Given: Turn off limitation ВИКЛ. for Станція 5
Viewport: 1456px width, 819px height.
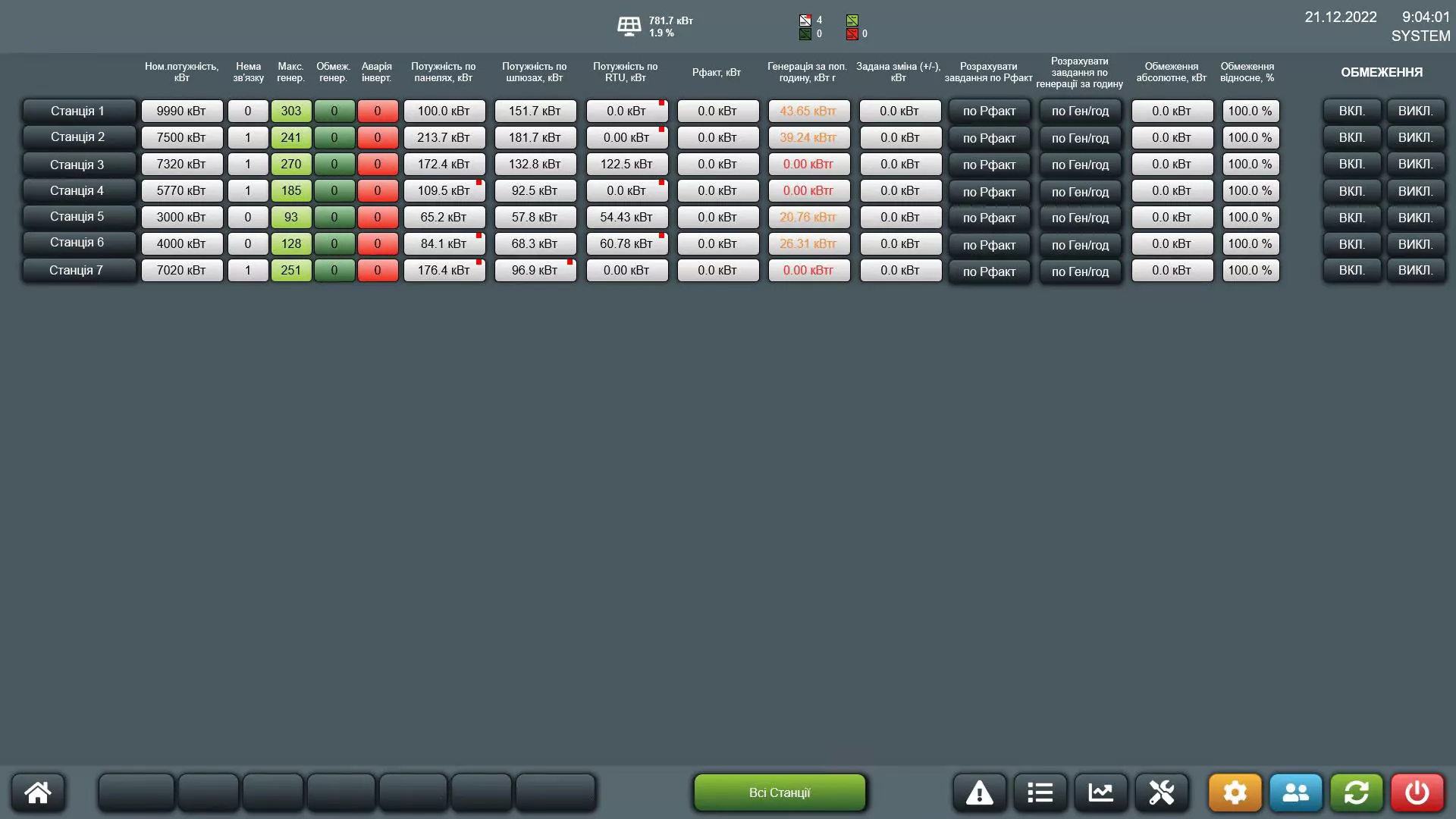Looking at the screenshot, I should 1416,218.
